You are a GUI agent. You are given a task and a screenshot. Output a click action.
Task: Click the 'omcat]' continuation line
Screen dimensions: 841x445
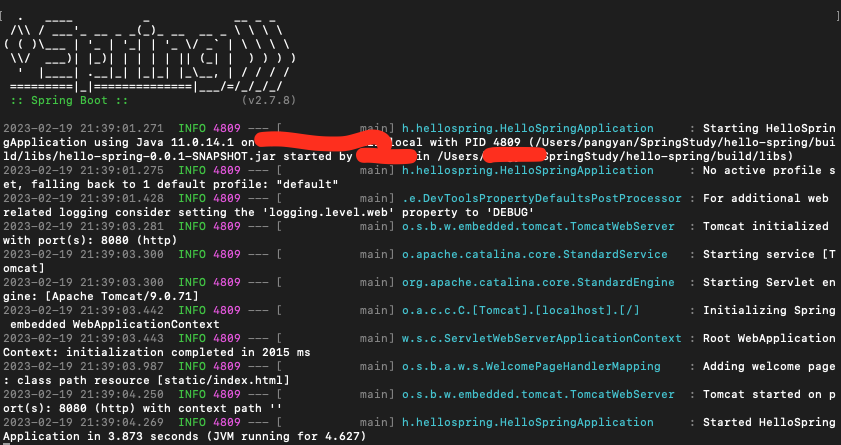click(x=24, y=268)
